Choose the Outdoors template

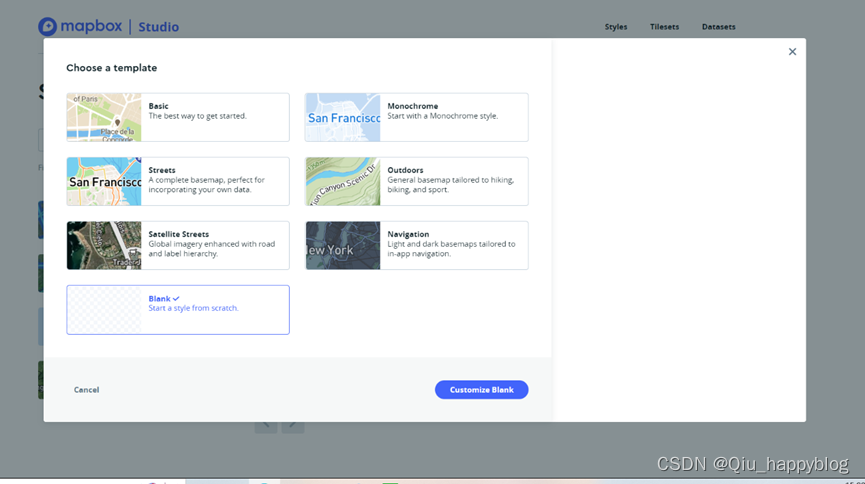(417, 181)
